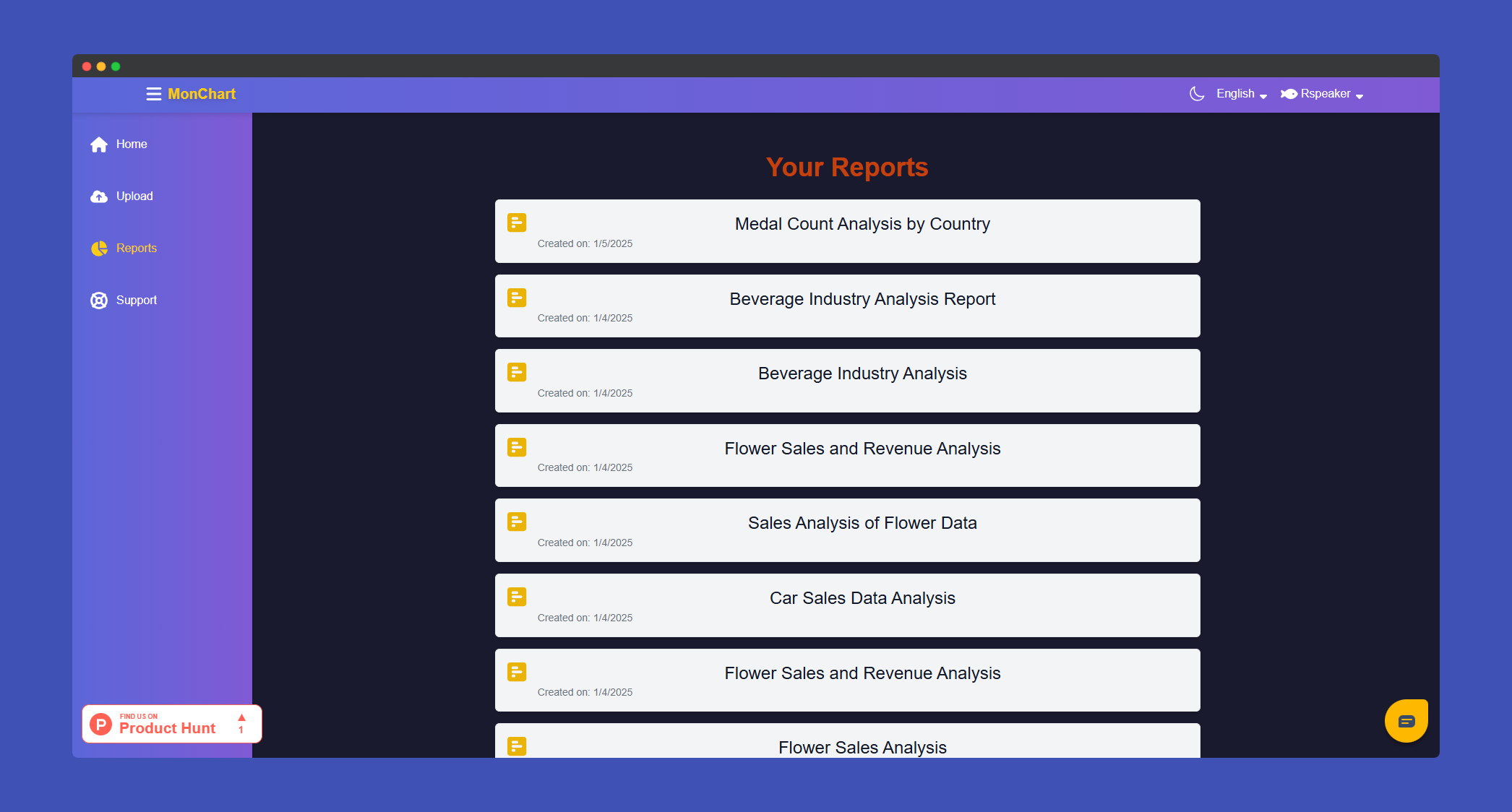Click the Support lifebuoy icon
Screen dimensions: 1512x812
(99, 301)
